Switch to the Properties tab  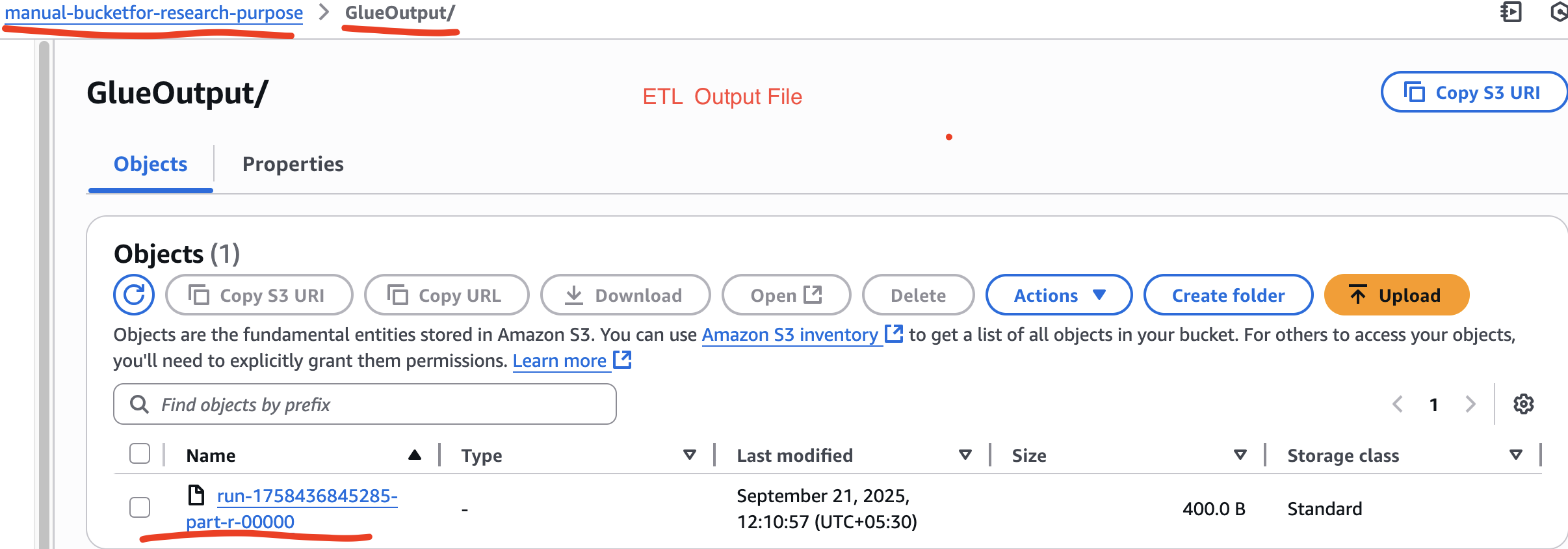[293, 164]
